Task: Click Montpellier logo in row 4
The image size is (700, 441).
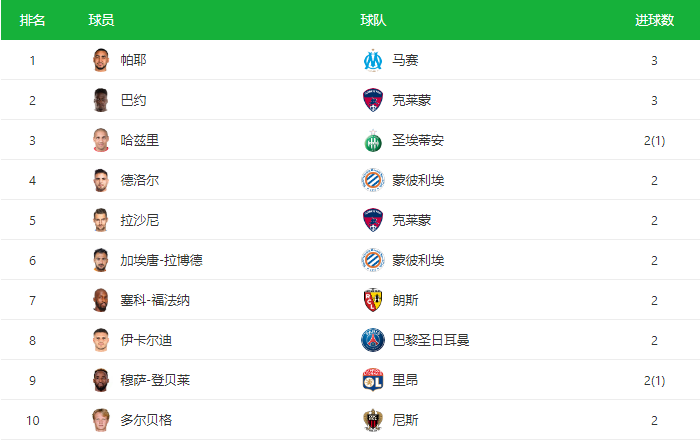Action: 373,180
